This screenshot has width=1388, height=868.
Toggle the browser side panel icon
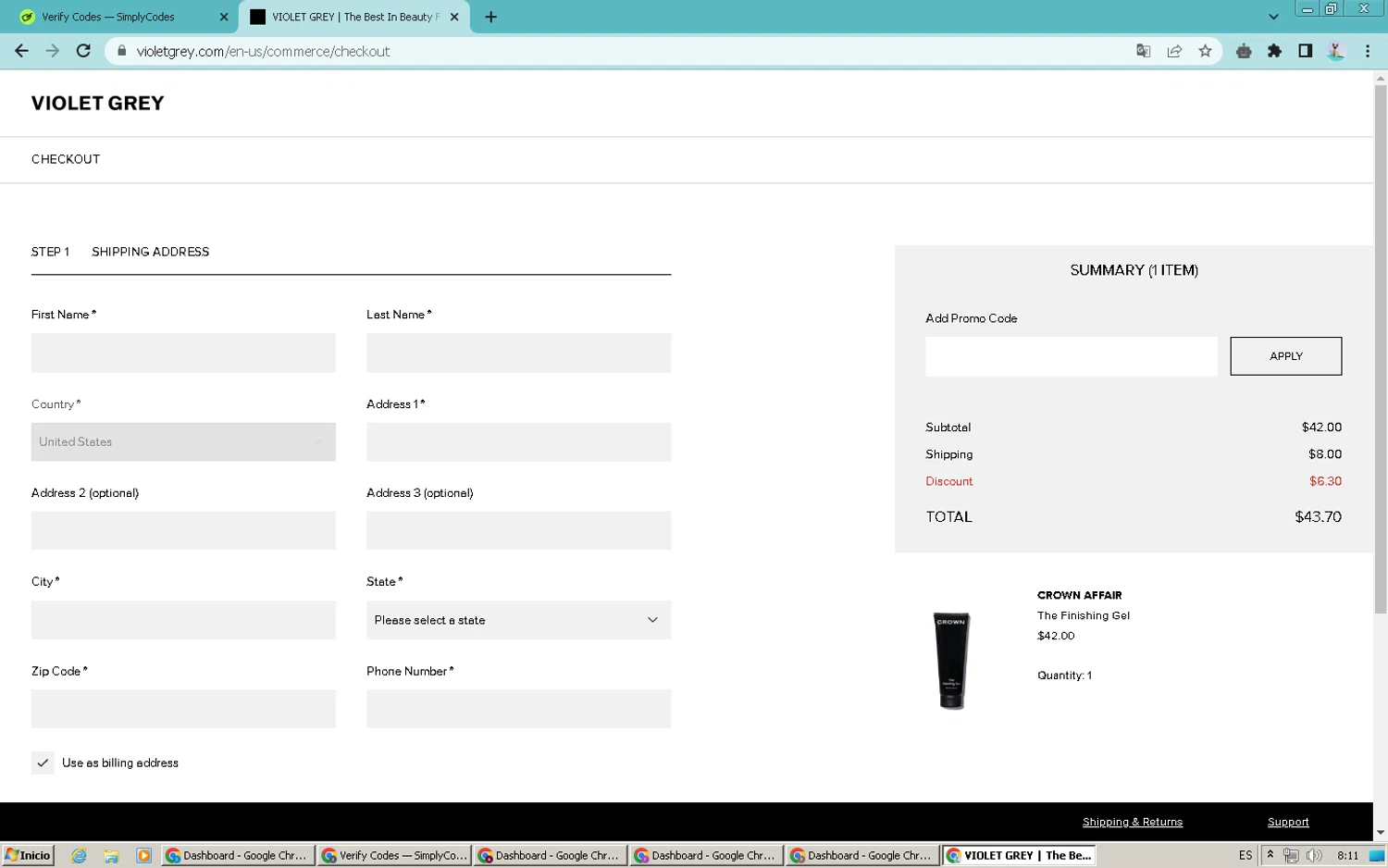1305,51
